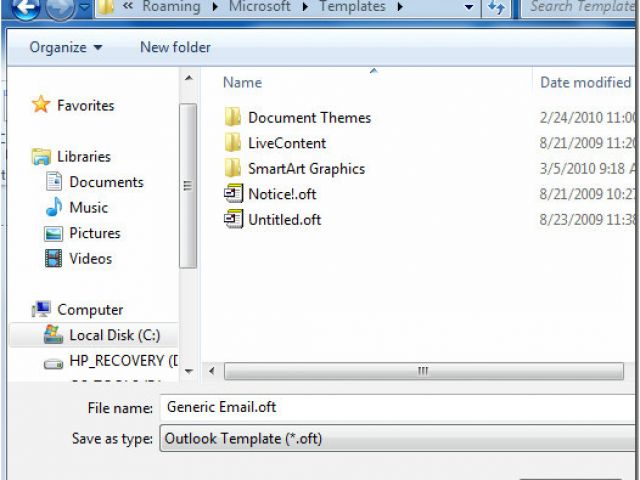Select Computer in the navigation pane
The height and width of the screenshot is (480, 640).
[x=90, y=310]
